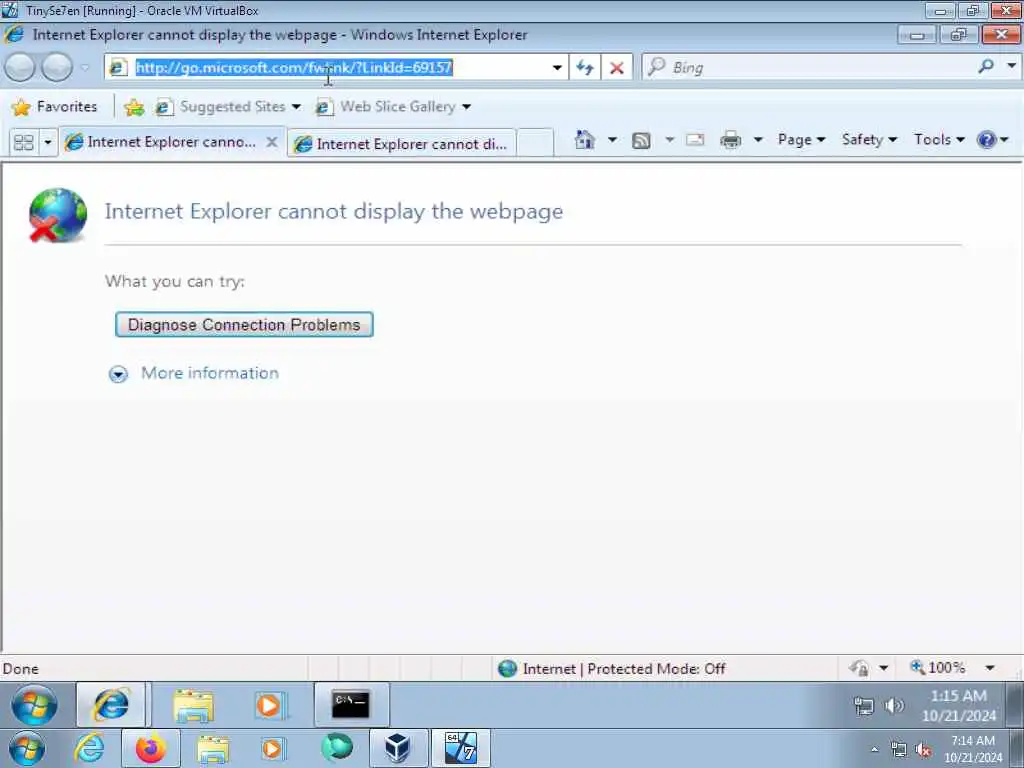Click the IE Forward navigation button
This screenshot has width=1024, height=768.
pos(57,67)
